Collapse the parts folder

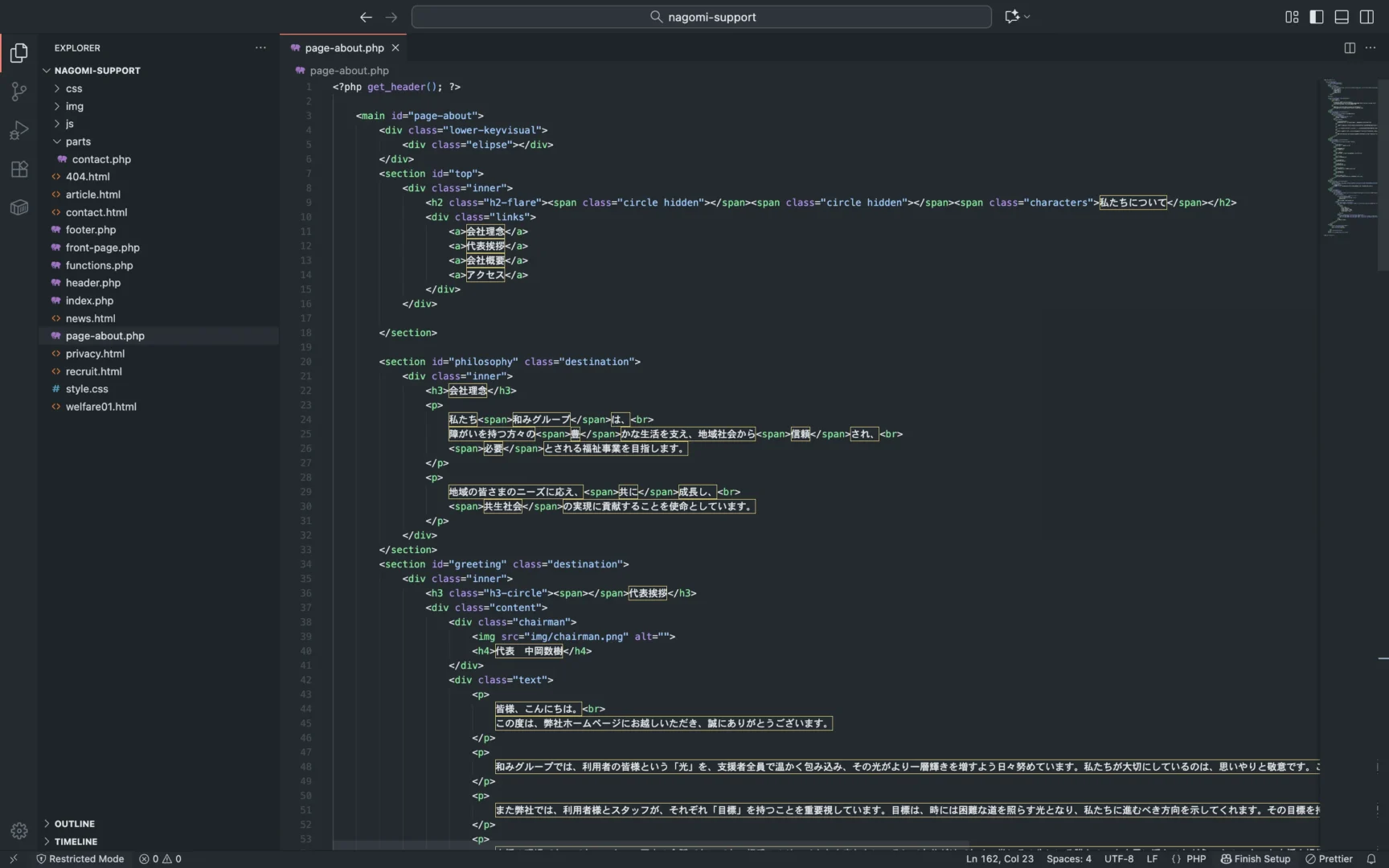[x=78, y=141]
